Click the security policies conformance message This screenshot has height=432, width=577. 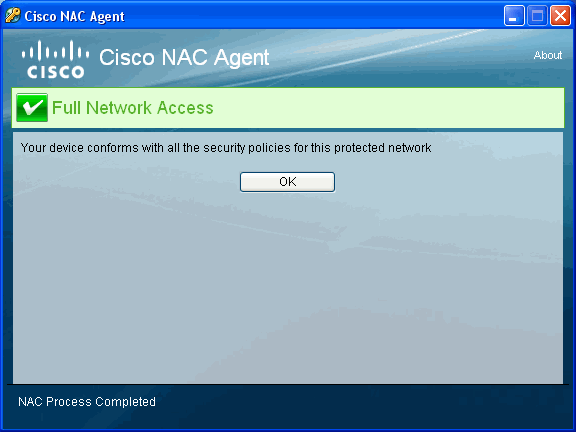click(x=226, y=148)
